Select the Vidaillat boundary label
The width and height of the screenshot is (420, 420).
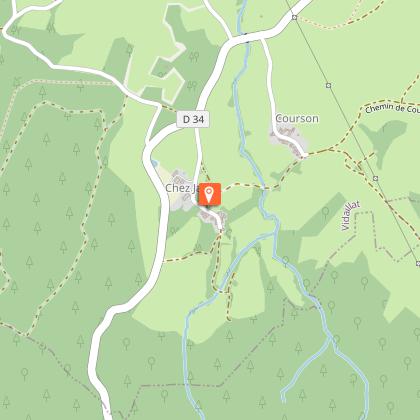(x=351, y=216)
